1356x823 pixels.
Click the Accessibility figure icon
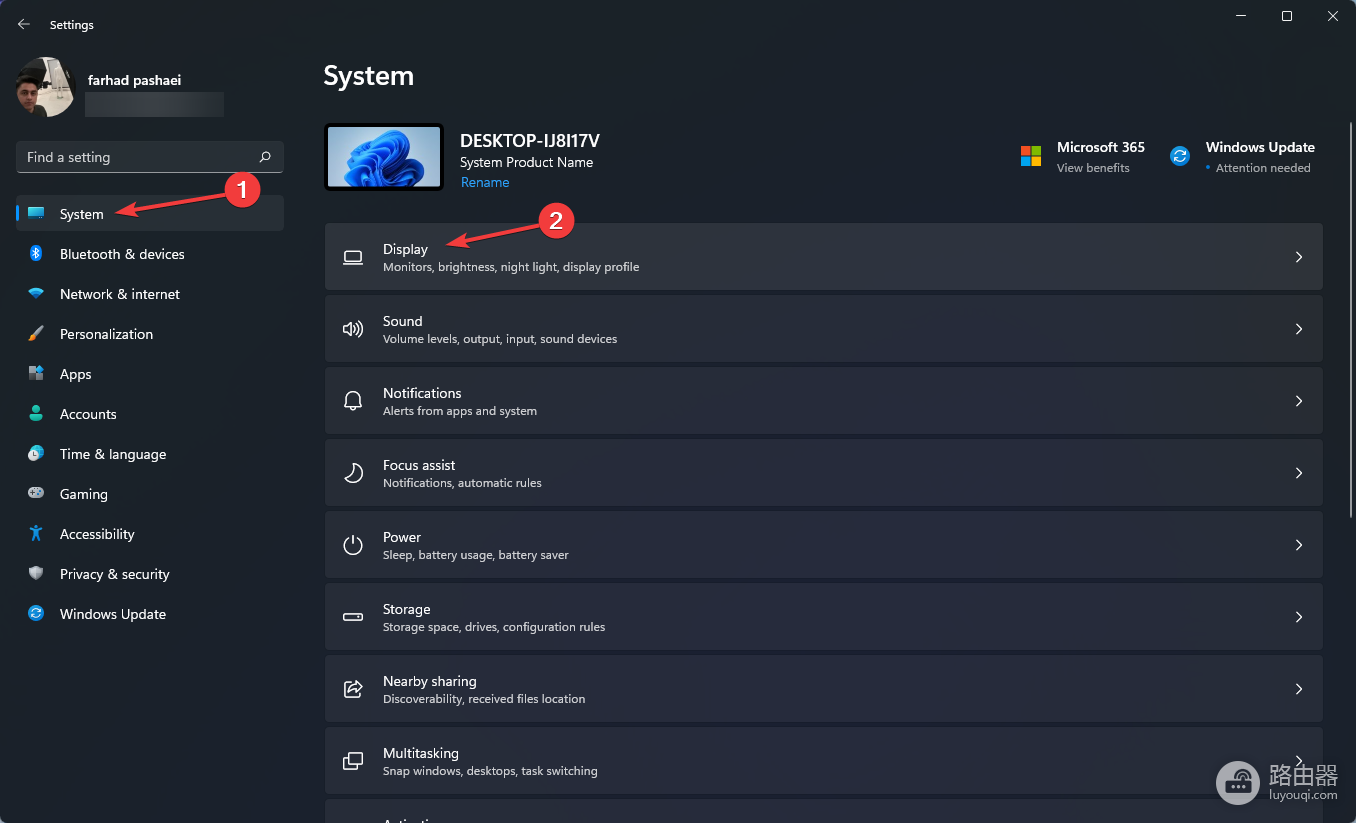[36, 534]
